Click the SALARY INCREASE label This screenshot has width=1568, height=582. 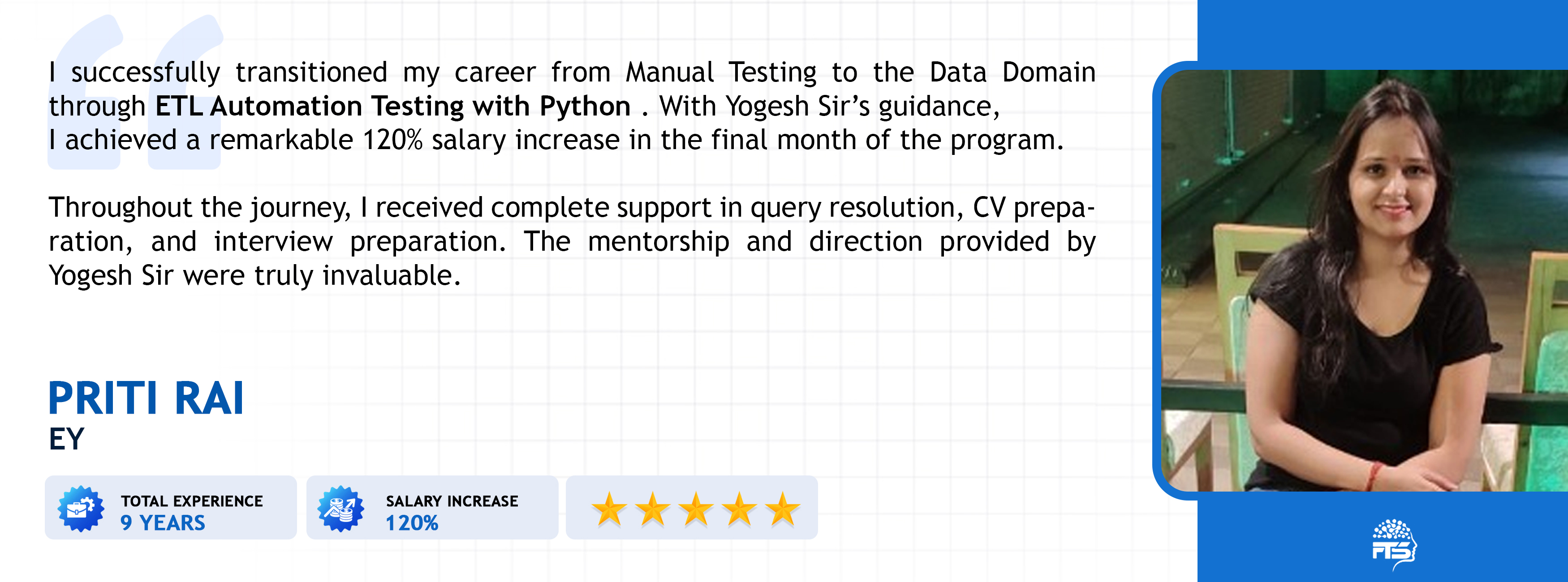[x=452, y=501]
